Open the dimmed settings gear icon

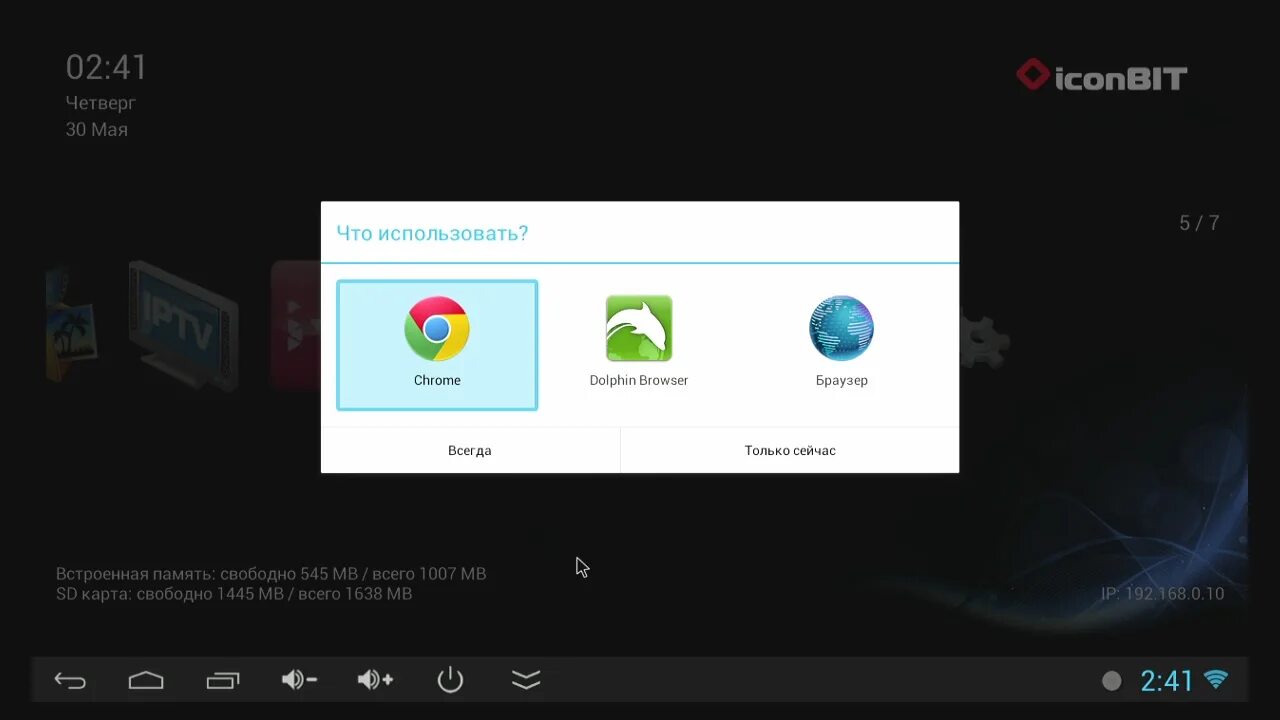(983, 340)
